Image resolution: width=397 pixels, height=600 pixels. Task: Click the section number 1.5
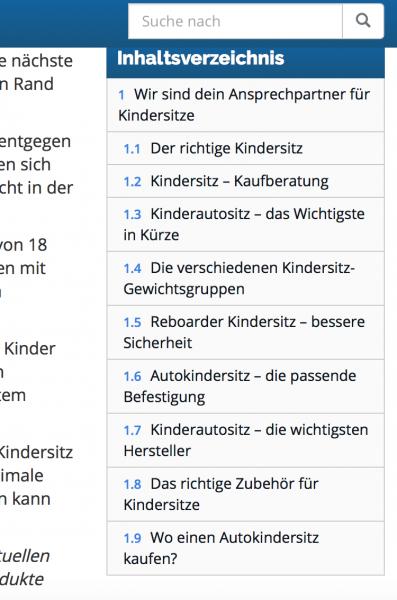click(x=132, y=323)
